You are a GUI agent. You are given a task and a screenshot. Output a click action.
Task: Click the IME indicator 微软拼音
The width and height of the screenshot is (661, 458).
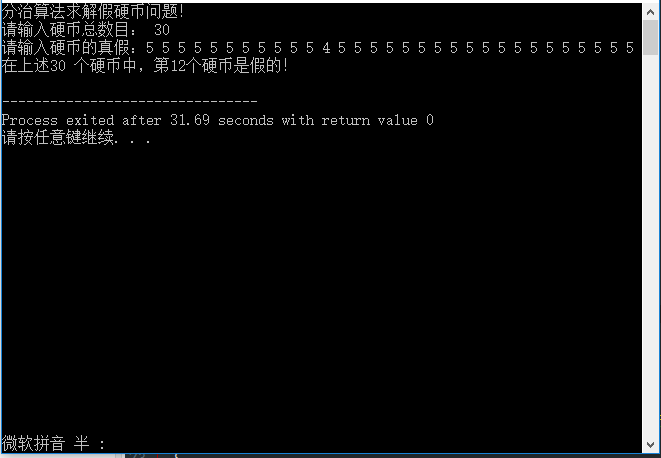pos(33,443)
